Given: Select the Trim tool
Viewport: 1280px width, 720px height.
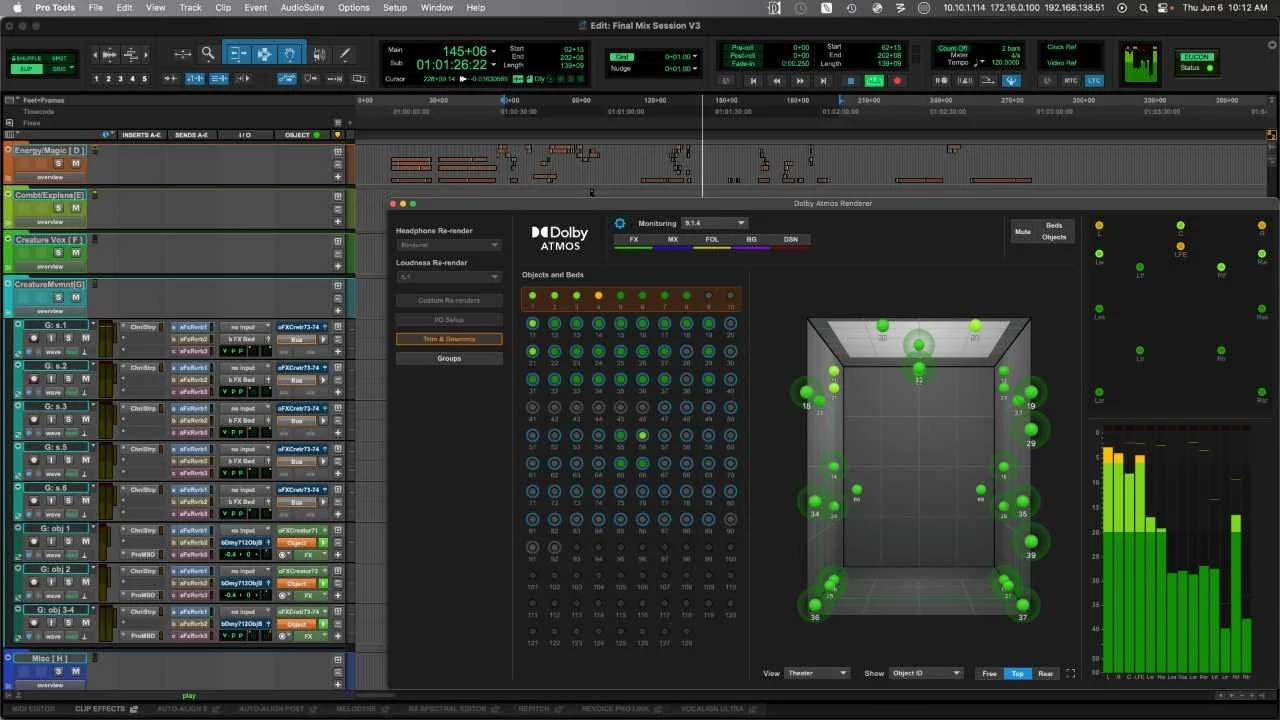Looking at the screenshot, I should coord(238,54).
